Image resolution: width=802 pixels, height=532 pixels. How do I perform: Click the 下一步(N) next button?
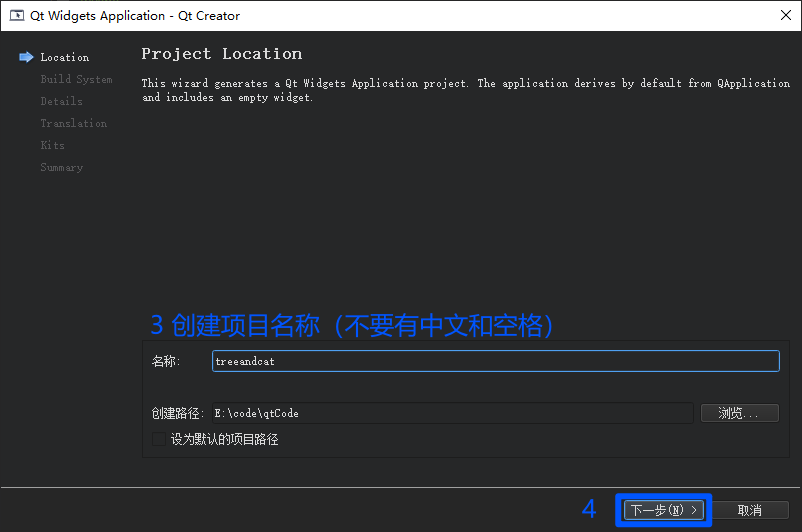[x=663, y=510]
